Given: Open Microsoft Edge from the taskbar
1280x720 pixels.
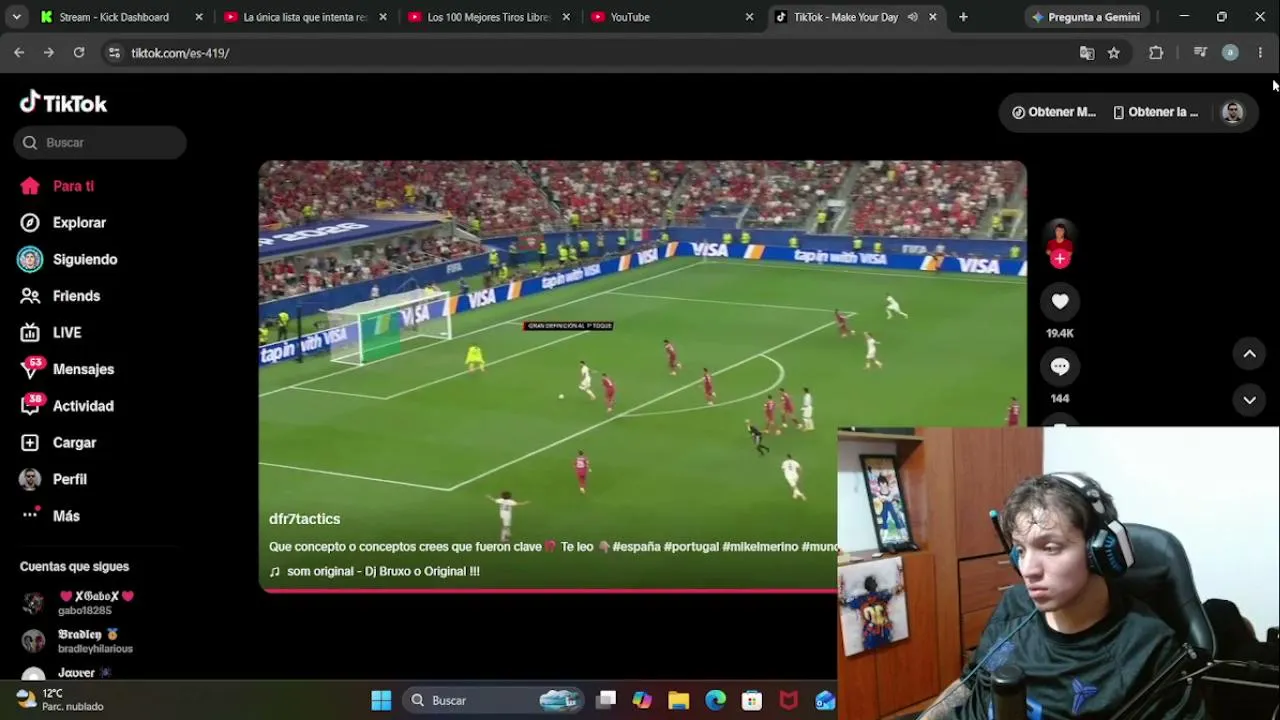Looking at the screenshot, I should click(x=715, y=700).
